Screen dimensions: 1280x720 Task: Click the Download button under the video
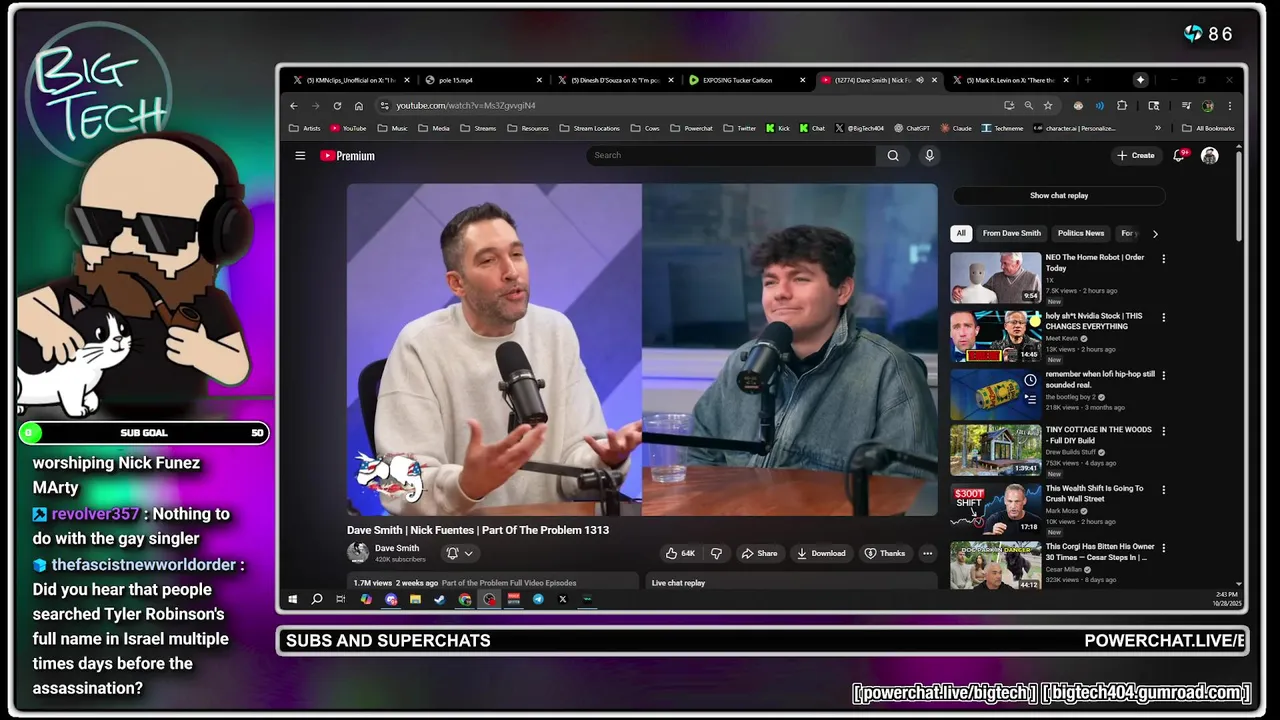point(821,553)
